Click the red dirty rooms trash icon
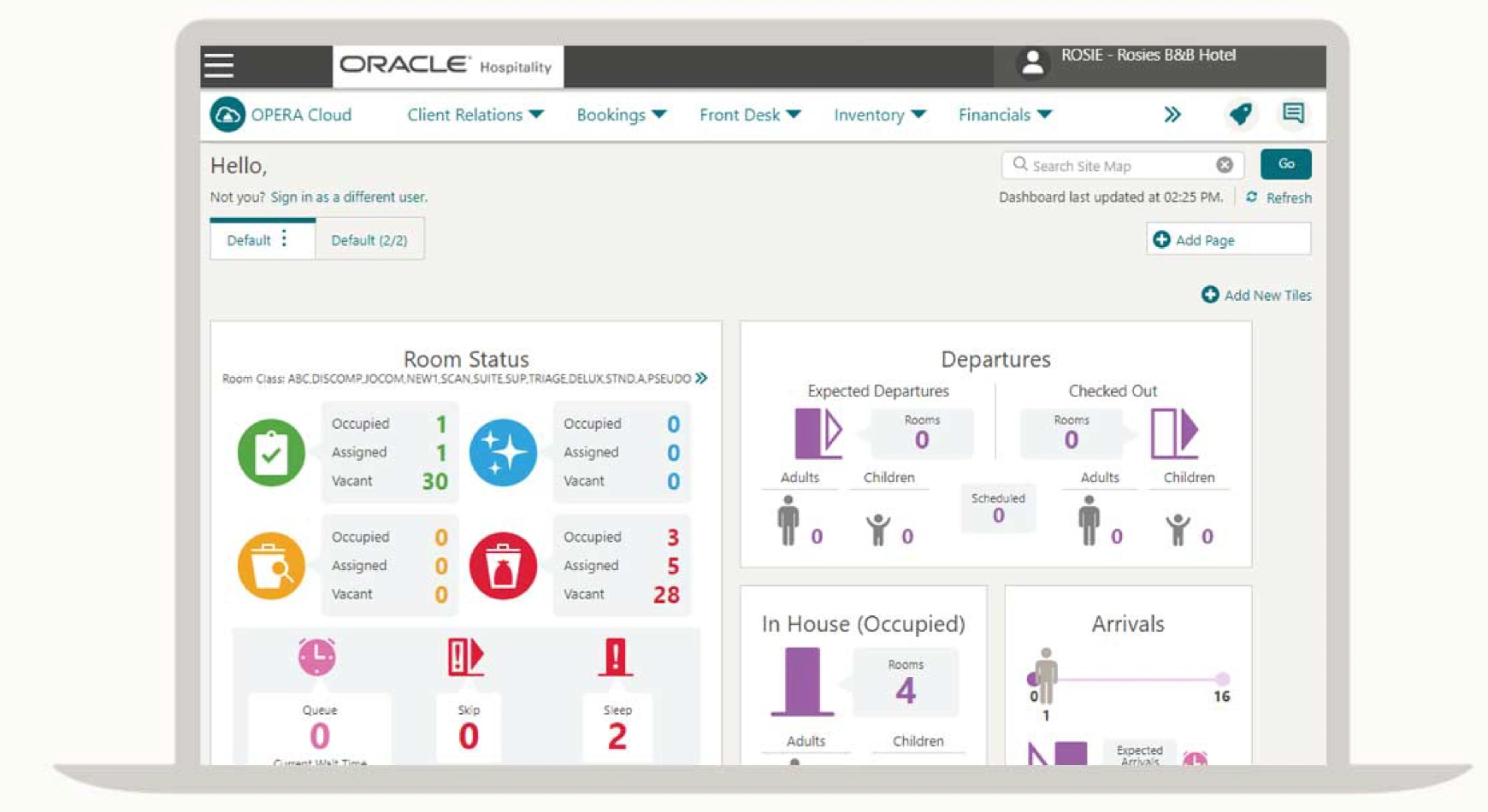Image resolution: width=1488 pixels, height=812 pixels. pyautogui.click(x=503, y=566)
